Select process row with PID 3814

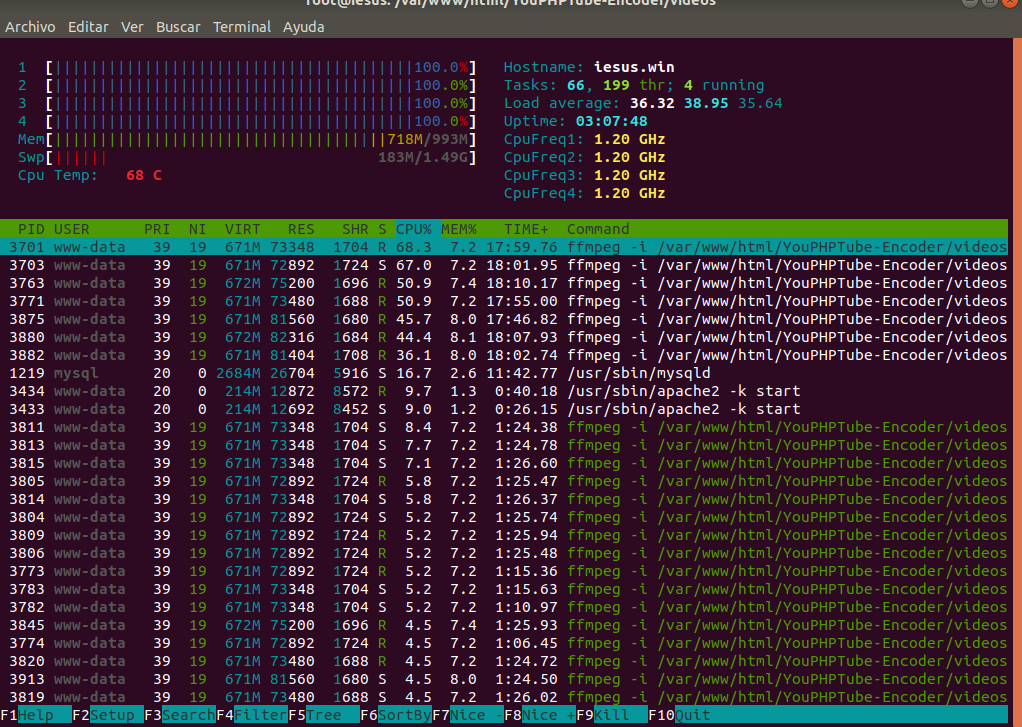pyautogui.click(x=504, y=499)
